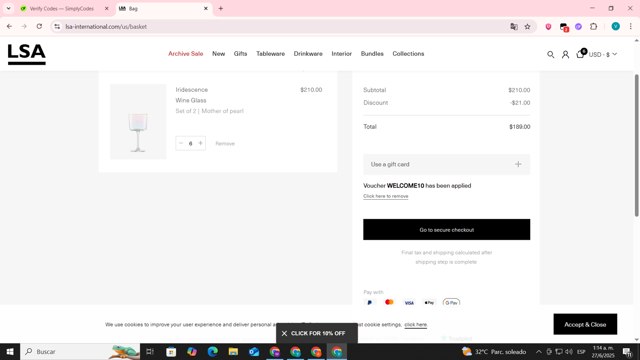Image resolution: width=640 pixels, height=360 pixels.
Task: Select the PayPal payment icon
Action: (369, 302)
